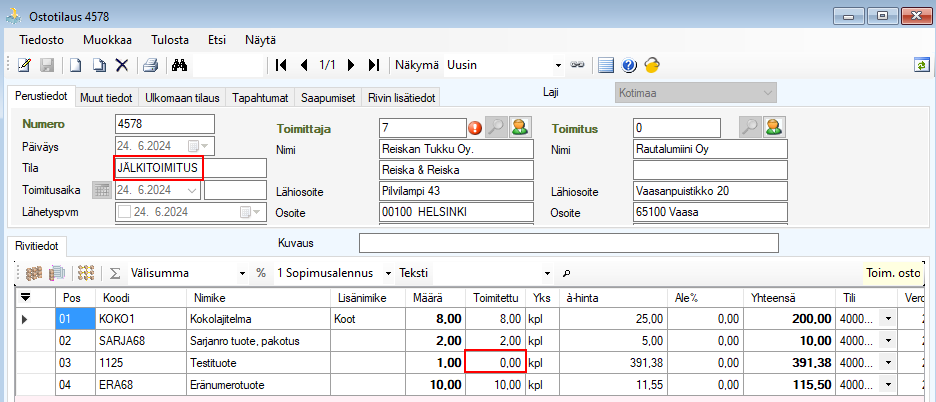Click the calendar icon beside Toimitusaika

coord(101,190)
